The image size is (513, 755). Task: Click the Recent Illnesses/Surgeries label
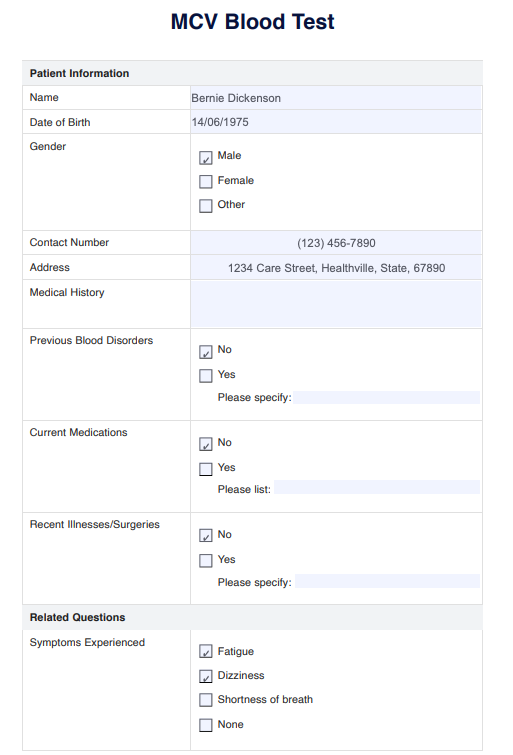(95, 524)
